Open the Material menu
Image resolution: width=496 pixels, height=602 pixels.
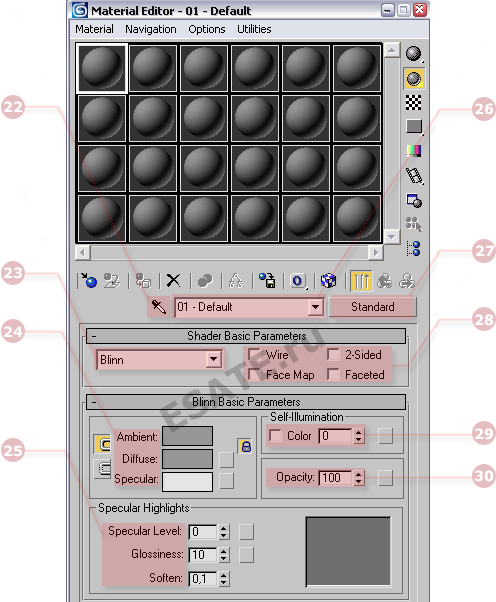coord(94,29)
